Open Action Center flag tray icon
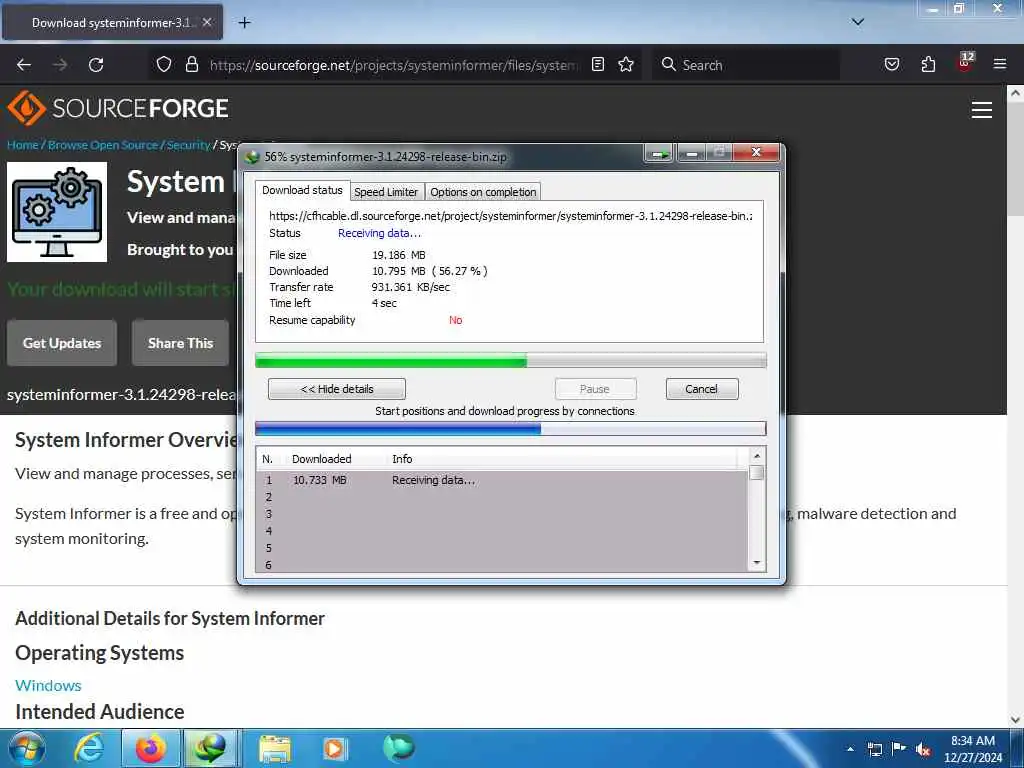1024x768 pixels. [x=899, y=748]
